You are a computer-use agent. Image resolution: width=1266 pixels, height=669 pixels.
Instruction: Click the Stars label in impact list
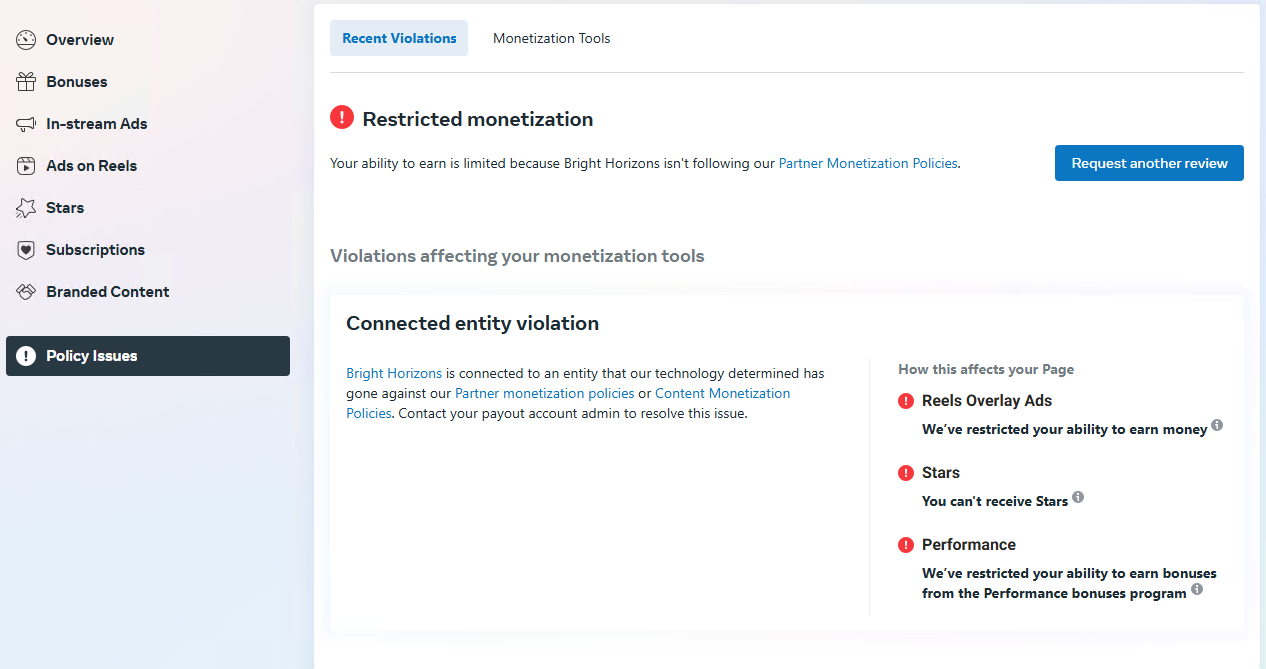click(941, 473)
